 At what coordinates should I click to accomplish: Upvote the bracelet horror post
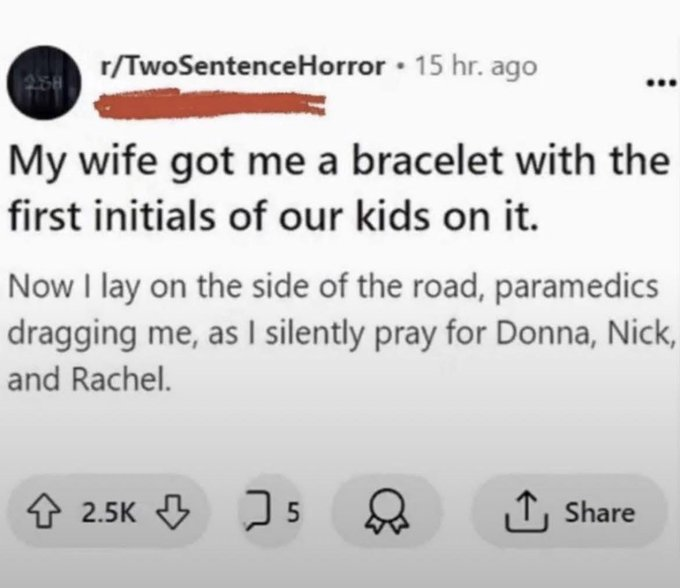[43, 513]
